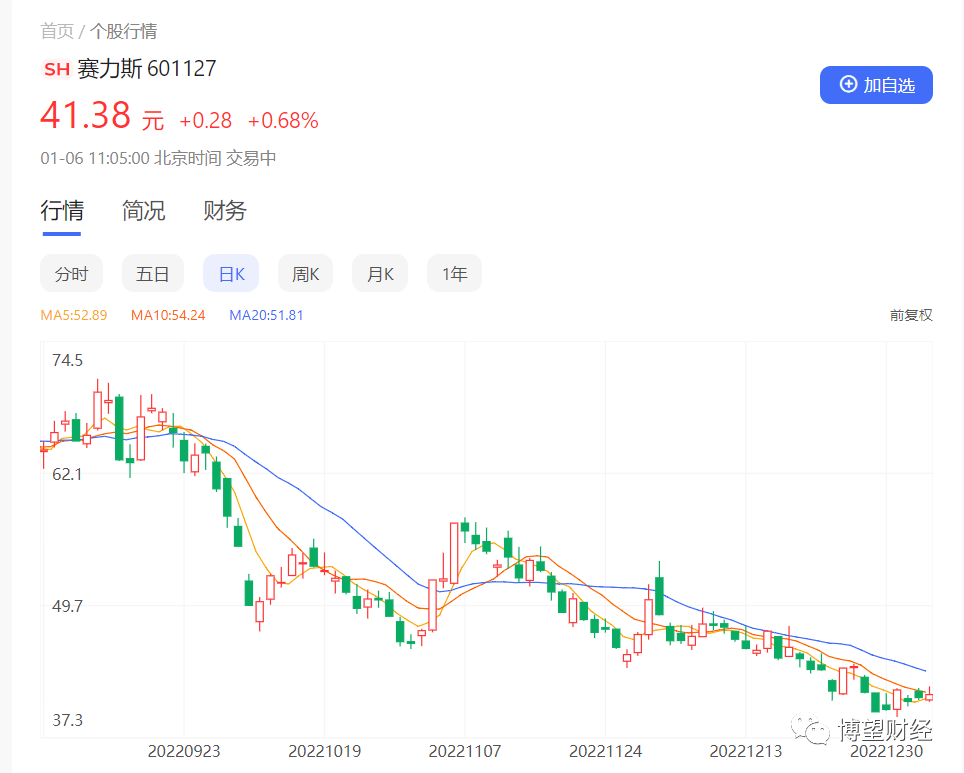Click the 个股行情 breadcrumb text
Image resolution: width=964 pixels, height=773 pixels.
pos(124,31)
